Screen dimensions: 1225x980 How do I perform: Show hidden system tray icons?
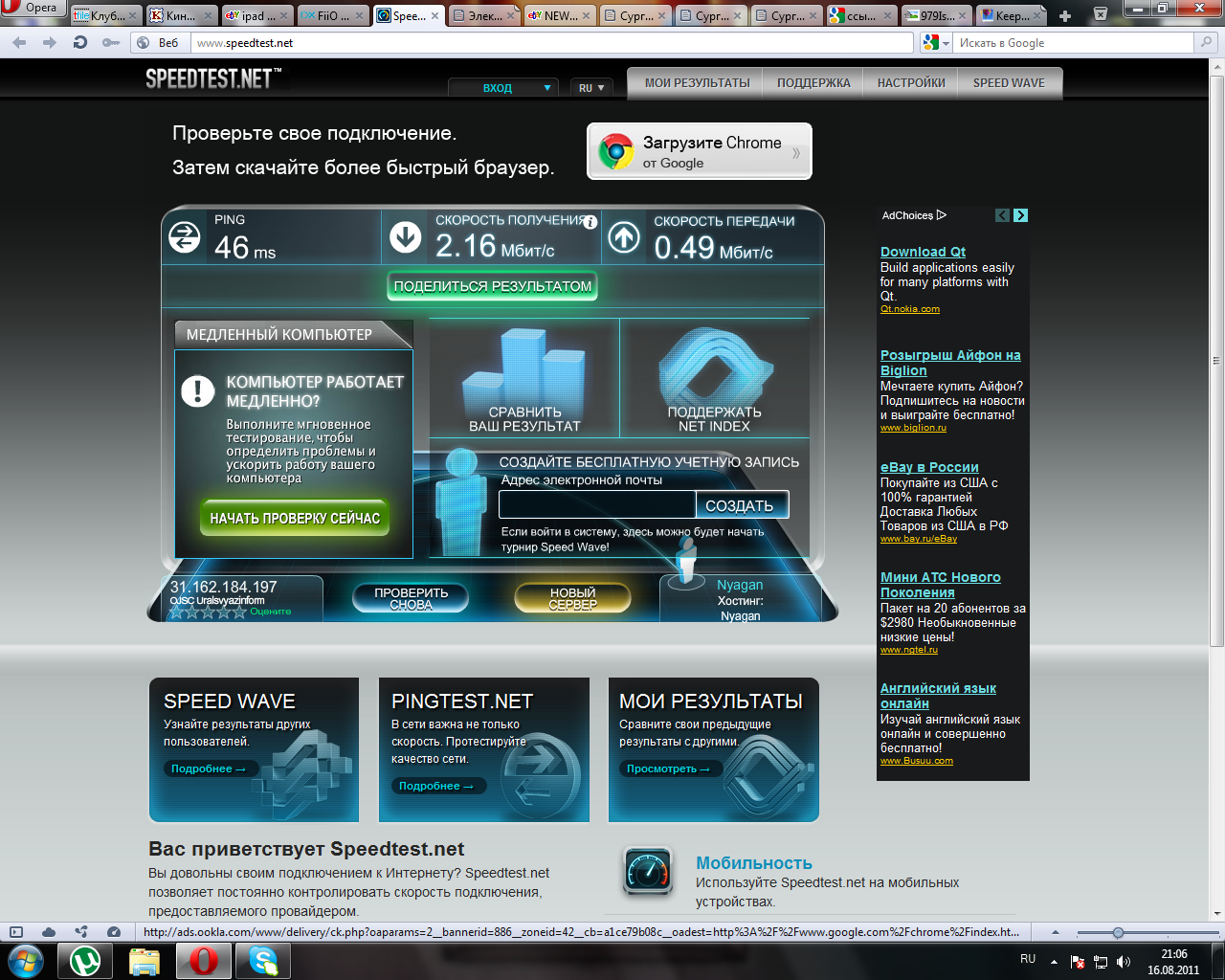(x=1054, y=961)
